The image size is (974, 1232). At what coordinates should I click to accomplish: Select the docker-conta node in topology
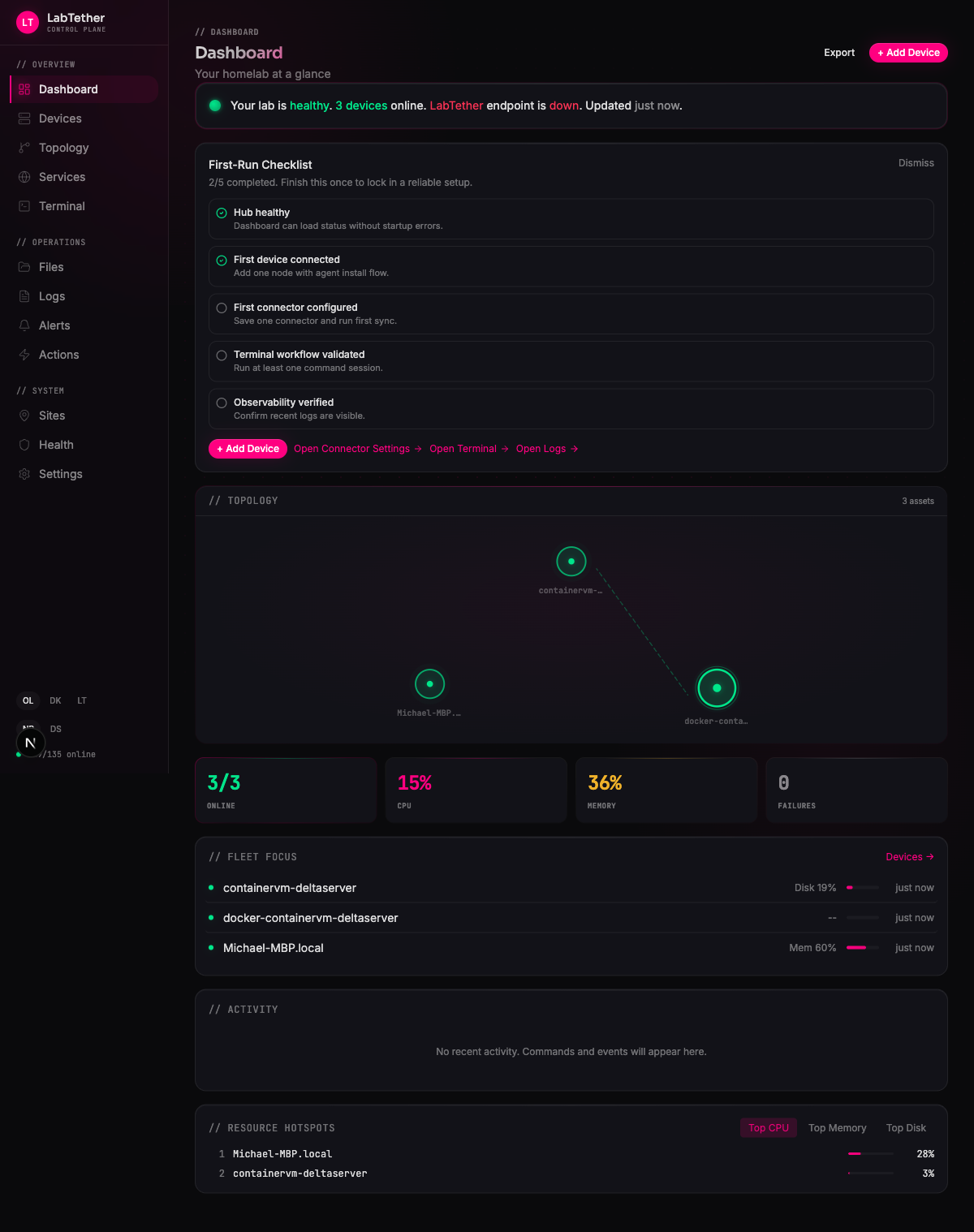[717, 688]
